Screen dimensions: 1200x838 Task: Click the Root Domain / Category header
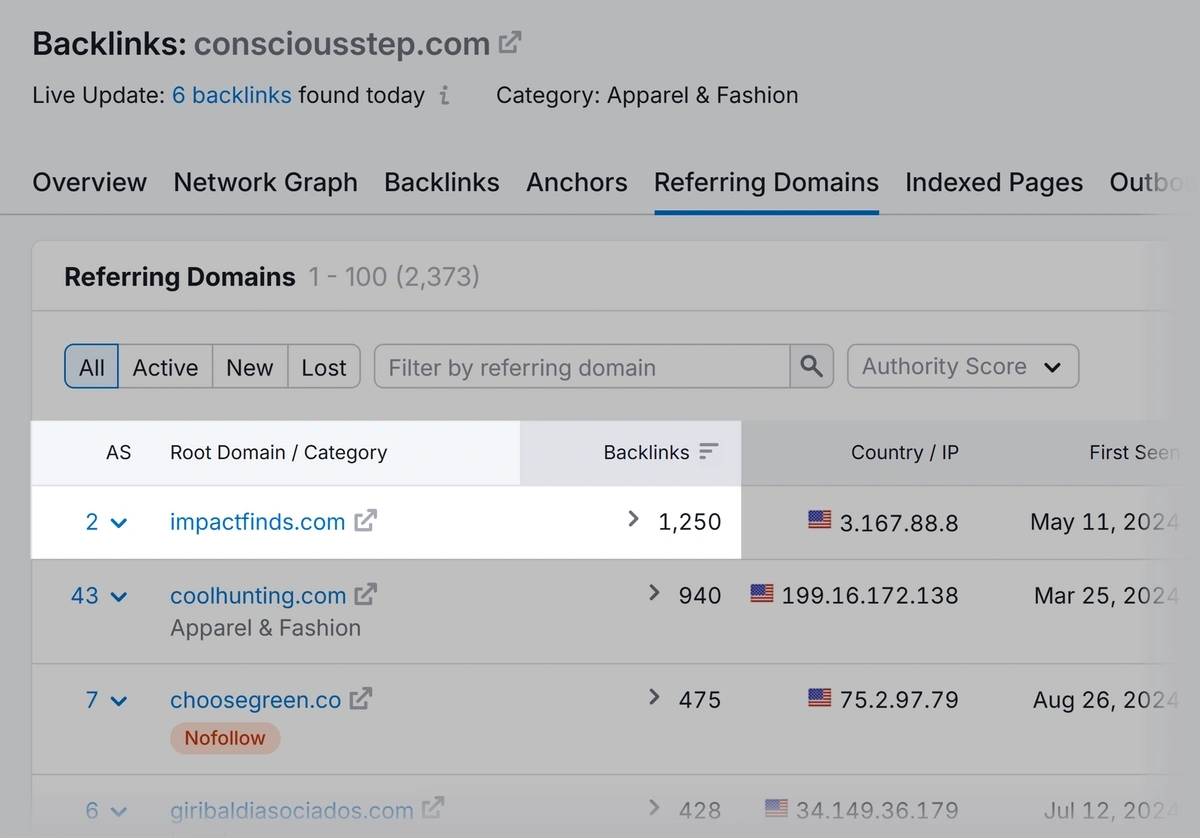[279, 453]
